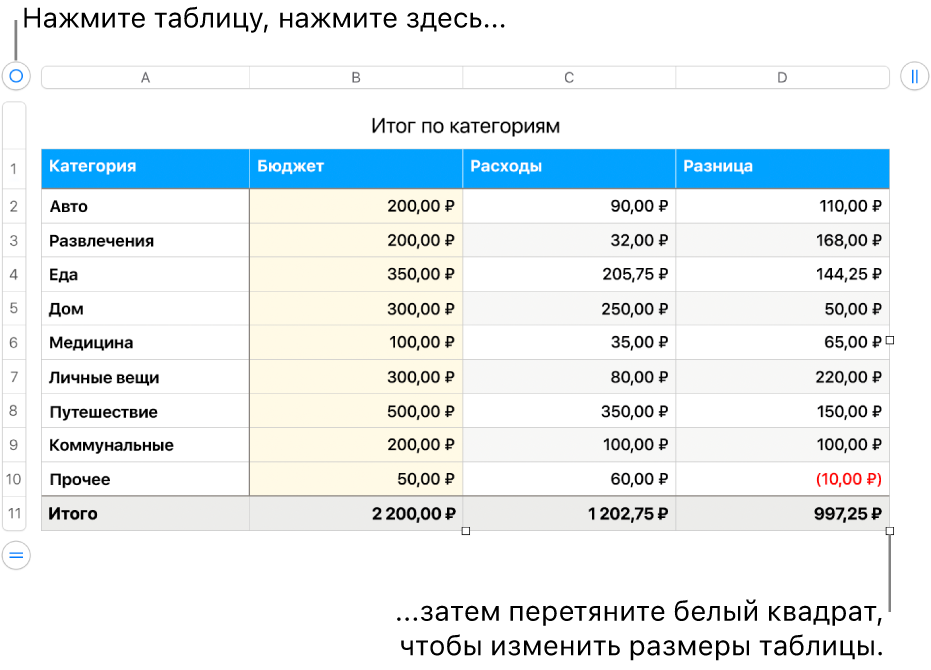Select row 11 header
This screenshot has height=670, width=931.
(x=14, y=513)
